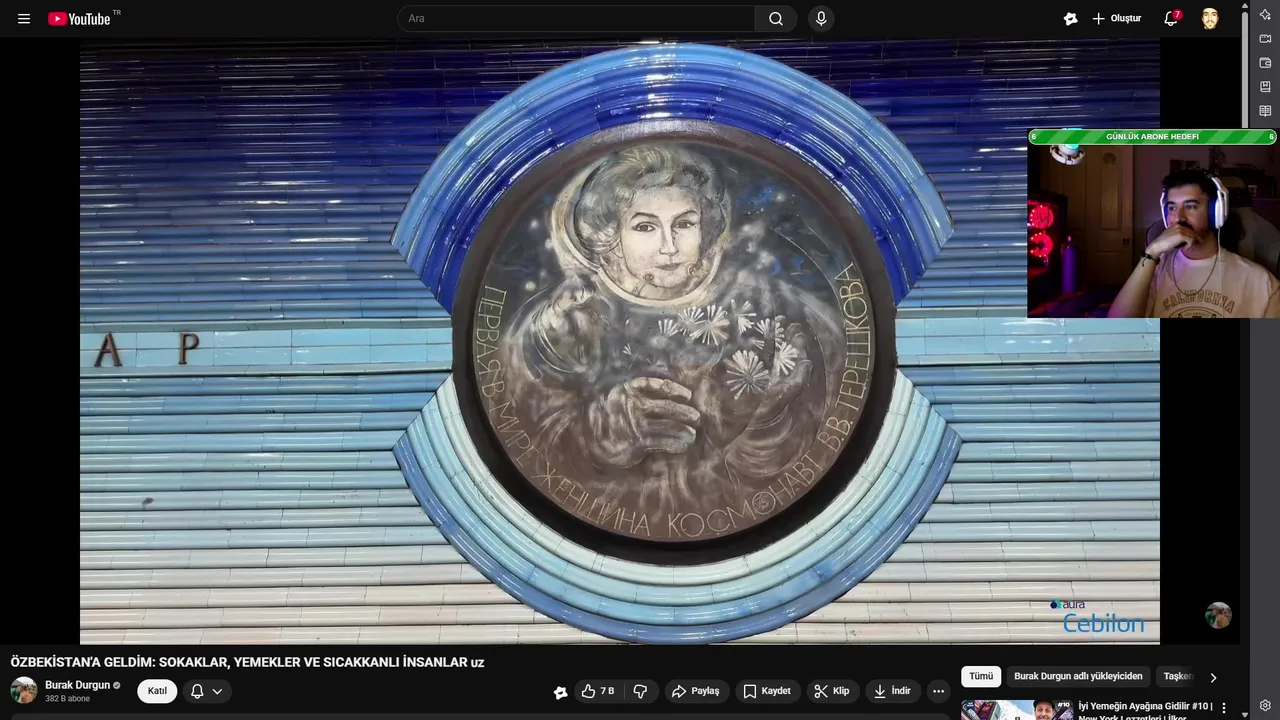Click wallet icon in browser sidebar
This screenshot has height=720, width=1280.
1265,63
